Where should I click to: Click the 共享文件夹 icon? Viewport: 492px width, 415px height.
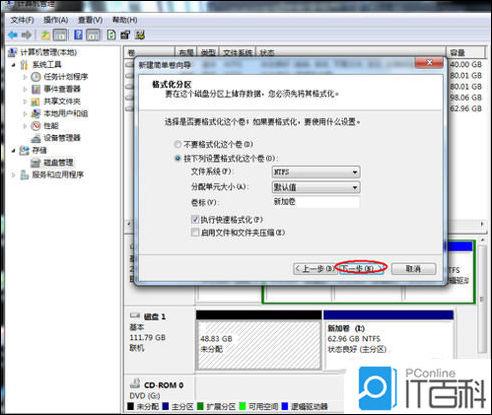click(36, 101)
